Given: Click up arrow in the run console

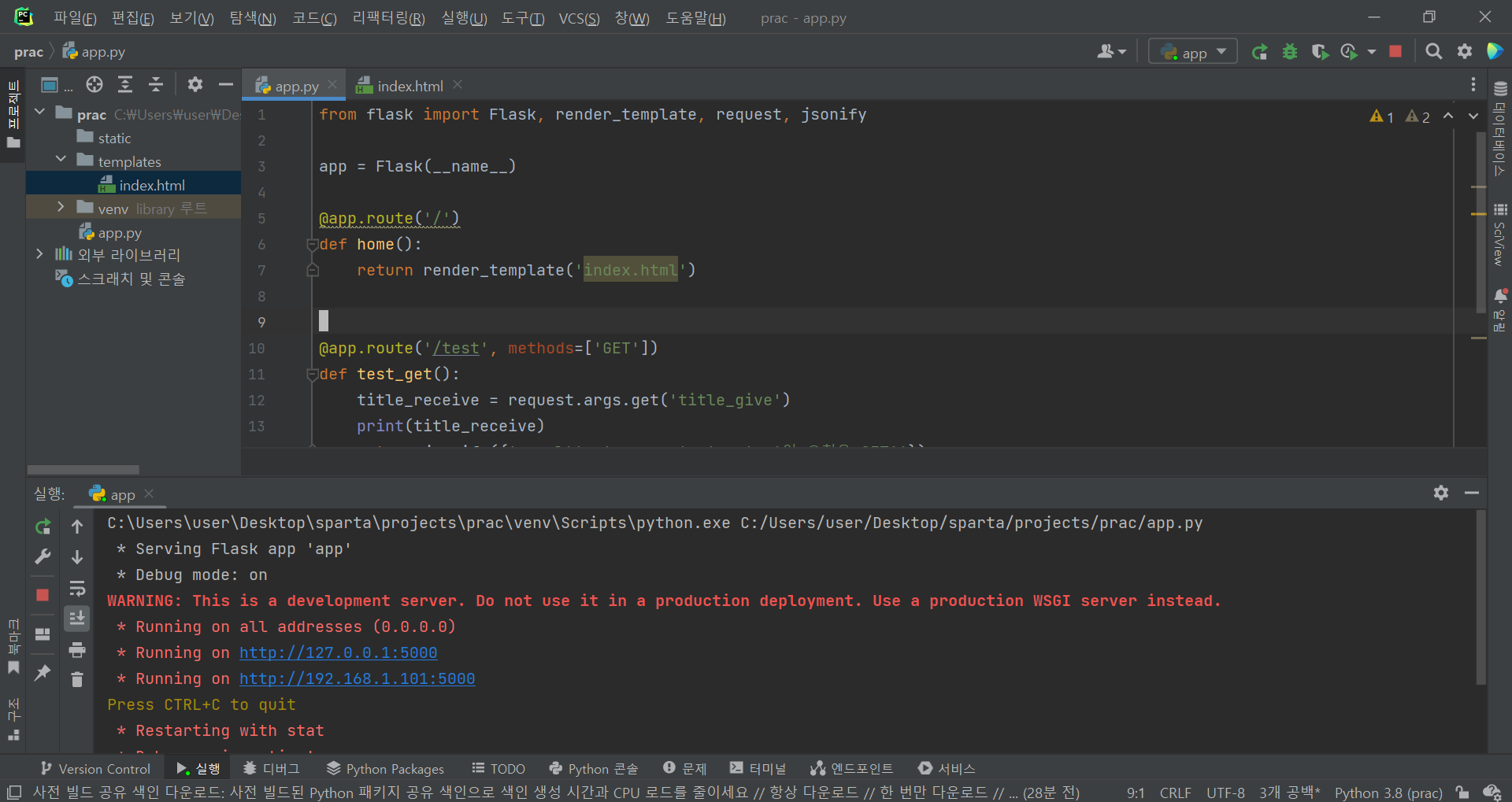Looking at the screenshot, I should pos(77,527).
